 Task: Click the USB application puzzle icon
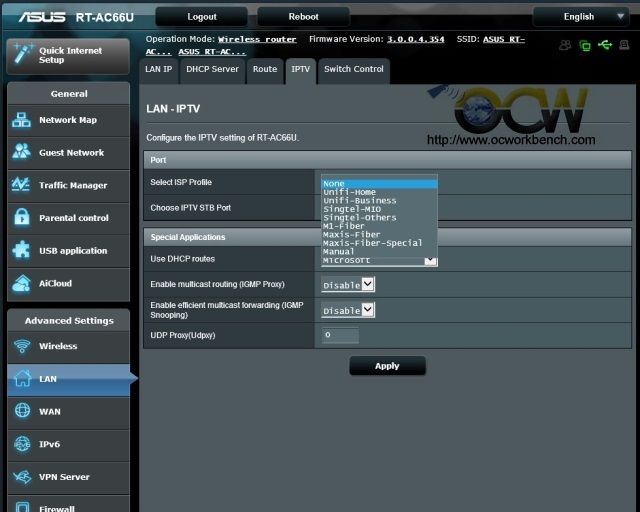pos(21,250)
